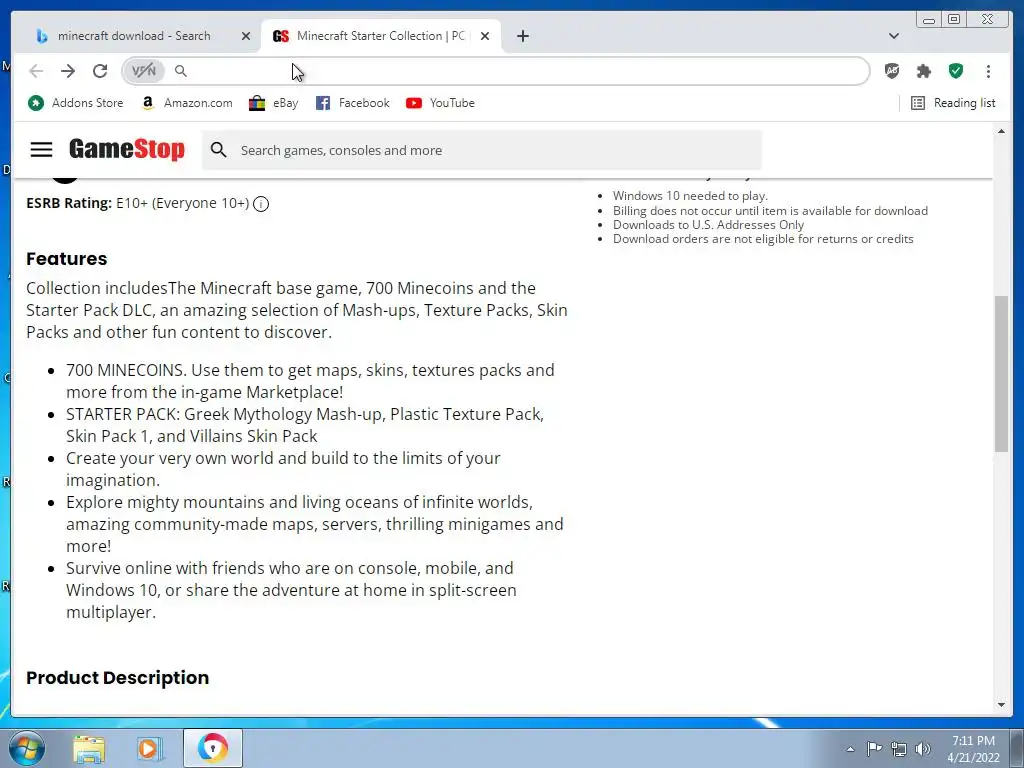
Task: Show hidden tray icons arrow
Action: [850, 749]
